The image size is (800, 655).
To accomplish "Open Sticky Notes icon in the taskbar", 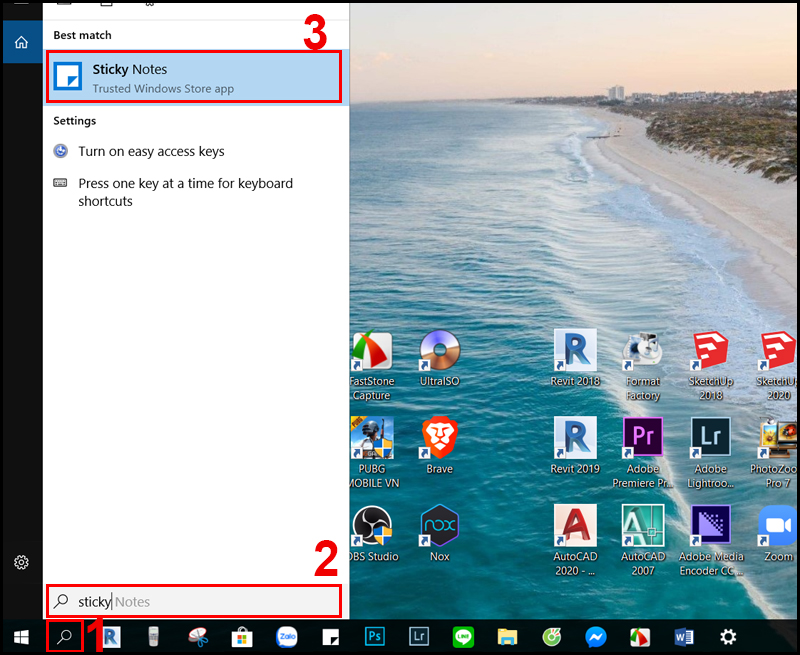I will [x=331, y=637].
